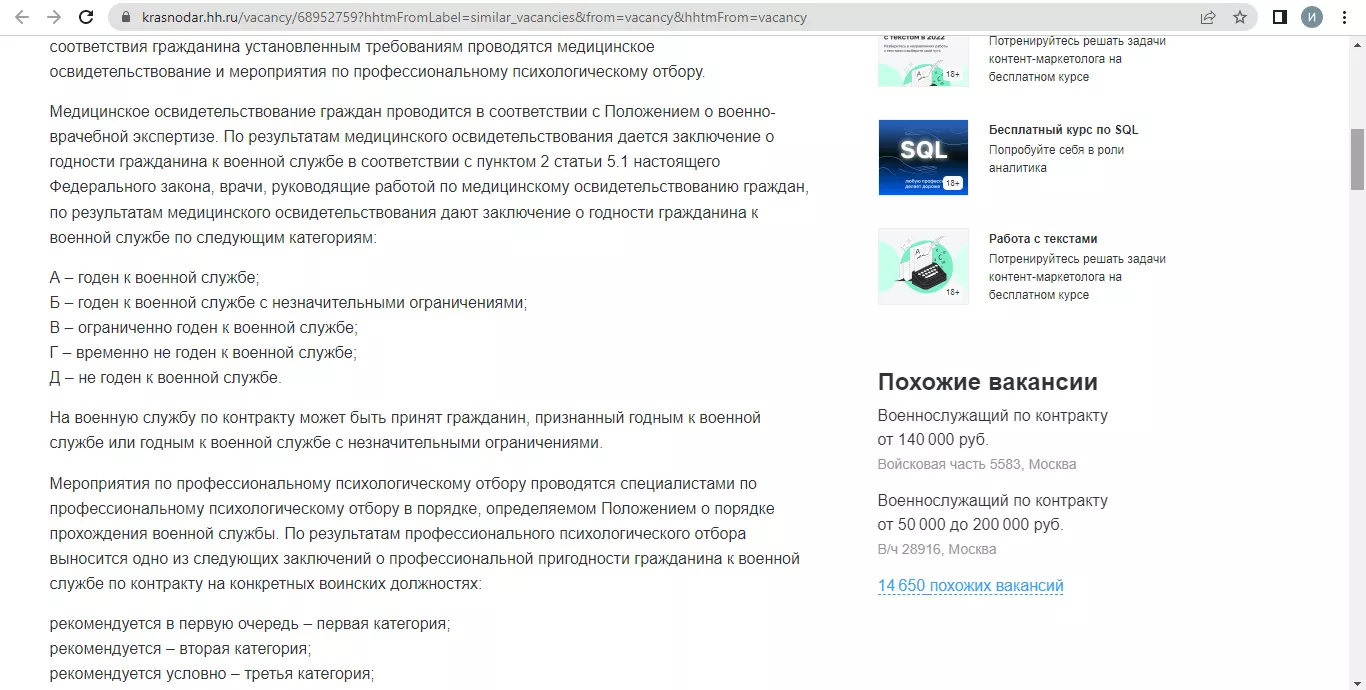The width and height of the screenshot is (1366, 690).
Task: Click the vertical scrollbar thumb
Action: 1357,158
